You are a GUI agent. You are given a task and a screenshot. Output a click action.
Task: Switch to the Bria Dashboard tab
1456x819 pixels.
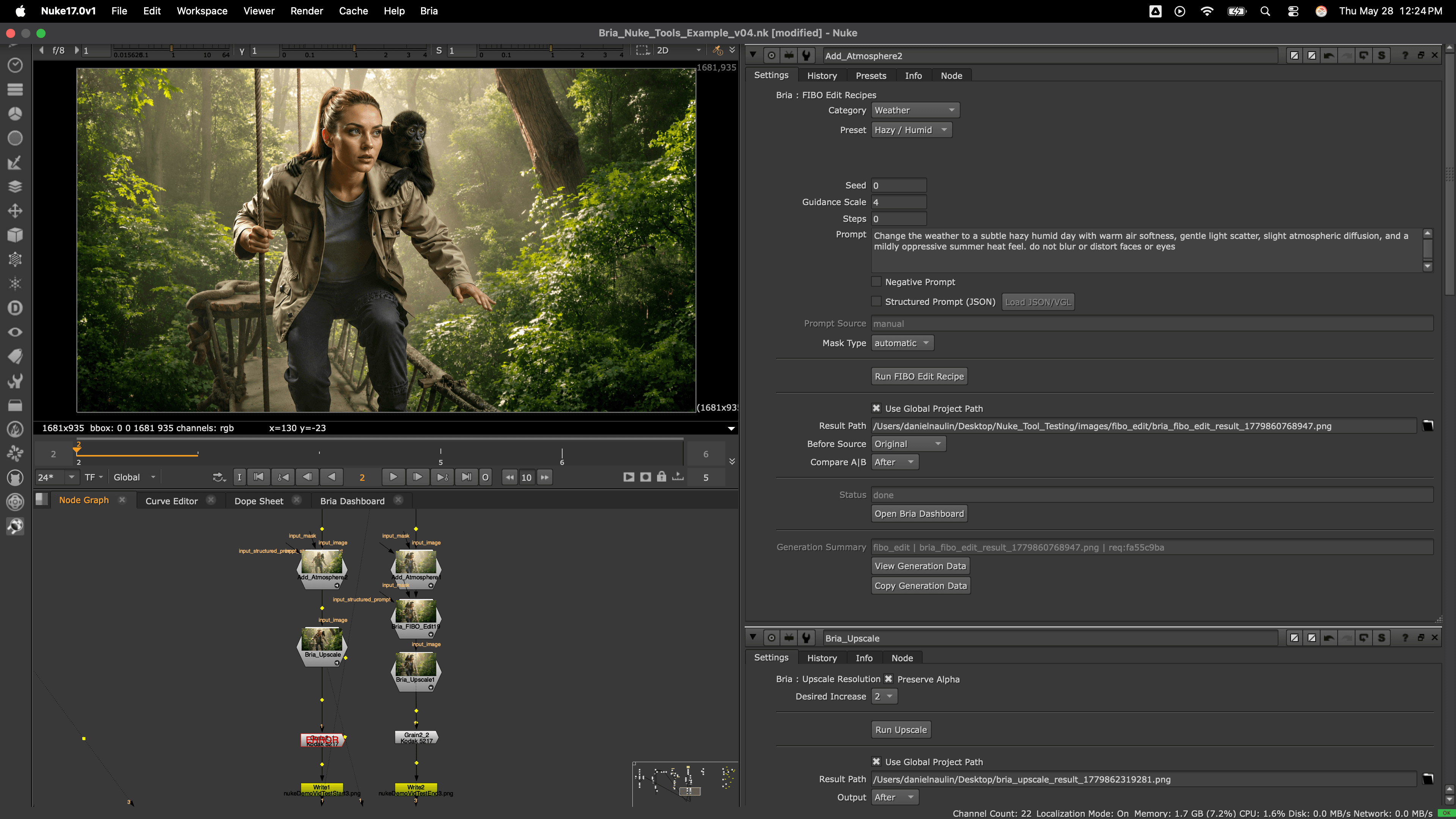pyautogui.click(x=352, y=501)
